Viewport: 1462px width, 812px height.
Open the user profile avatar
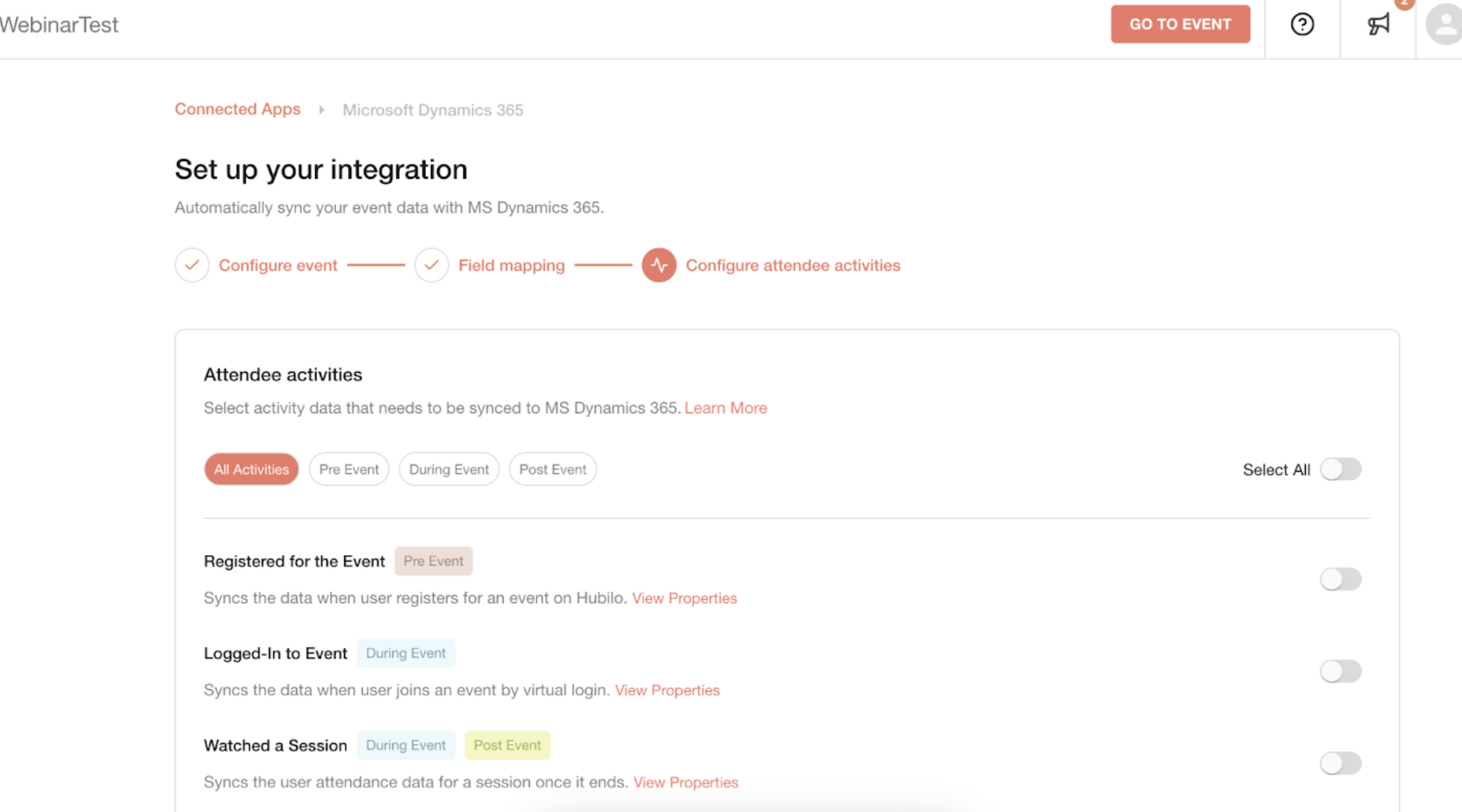click(1443, 25)
